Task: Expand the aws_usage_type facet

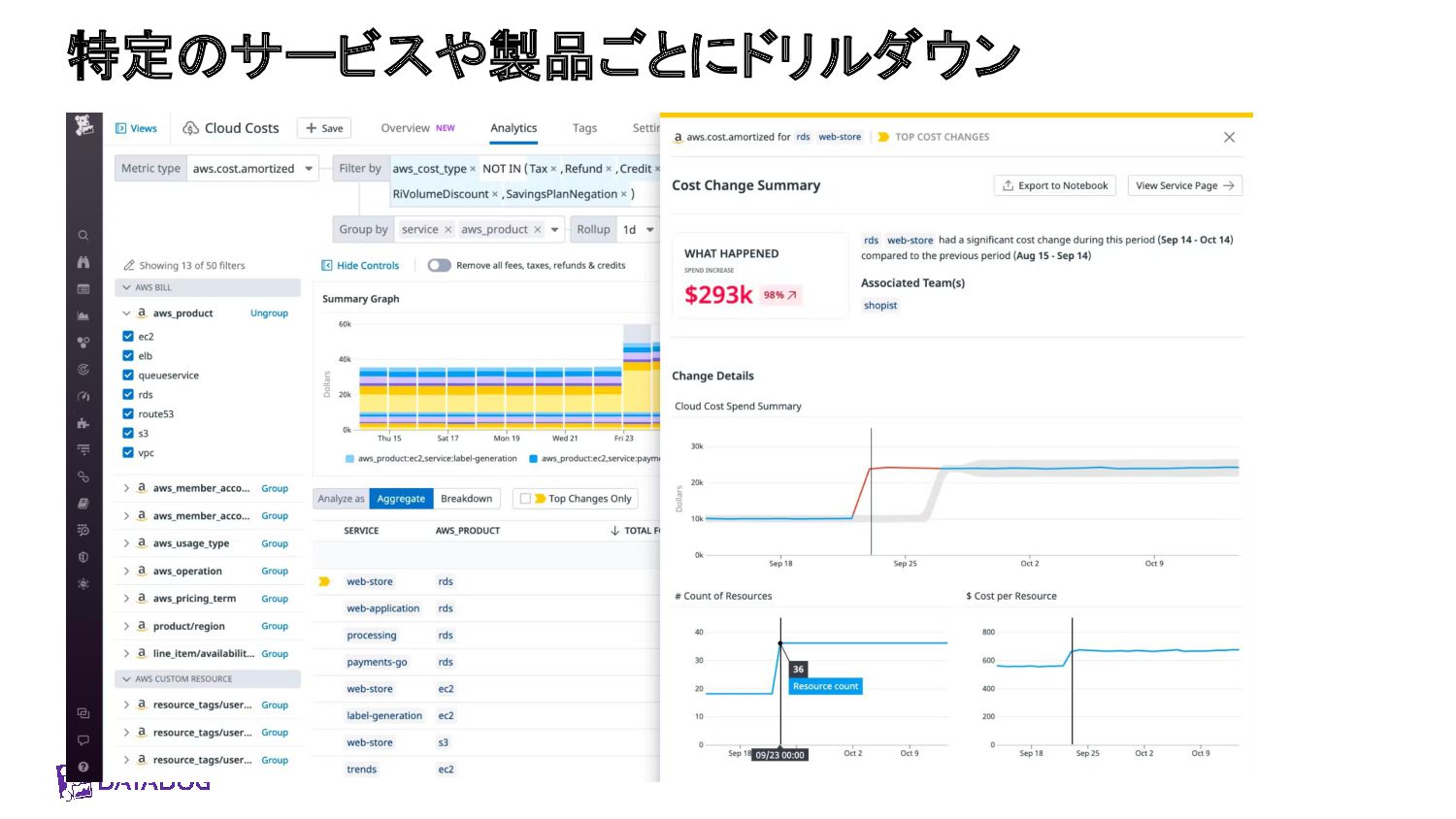Action: coord(126,543)
